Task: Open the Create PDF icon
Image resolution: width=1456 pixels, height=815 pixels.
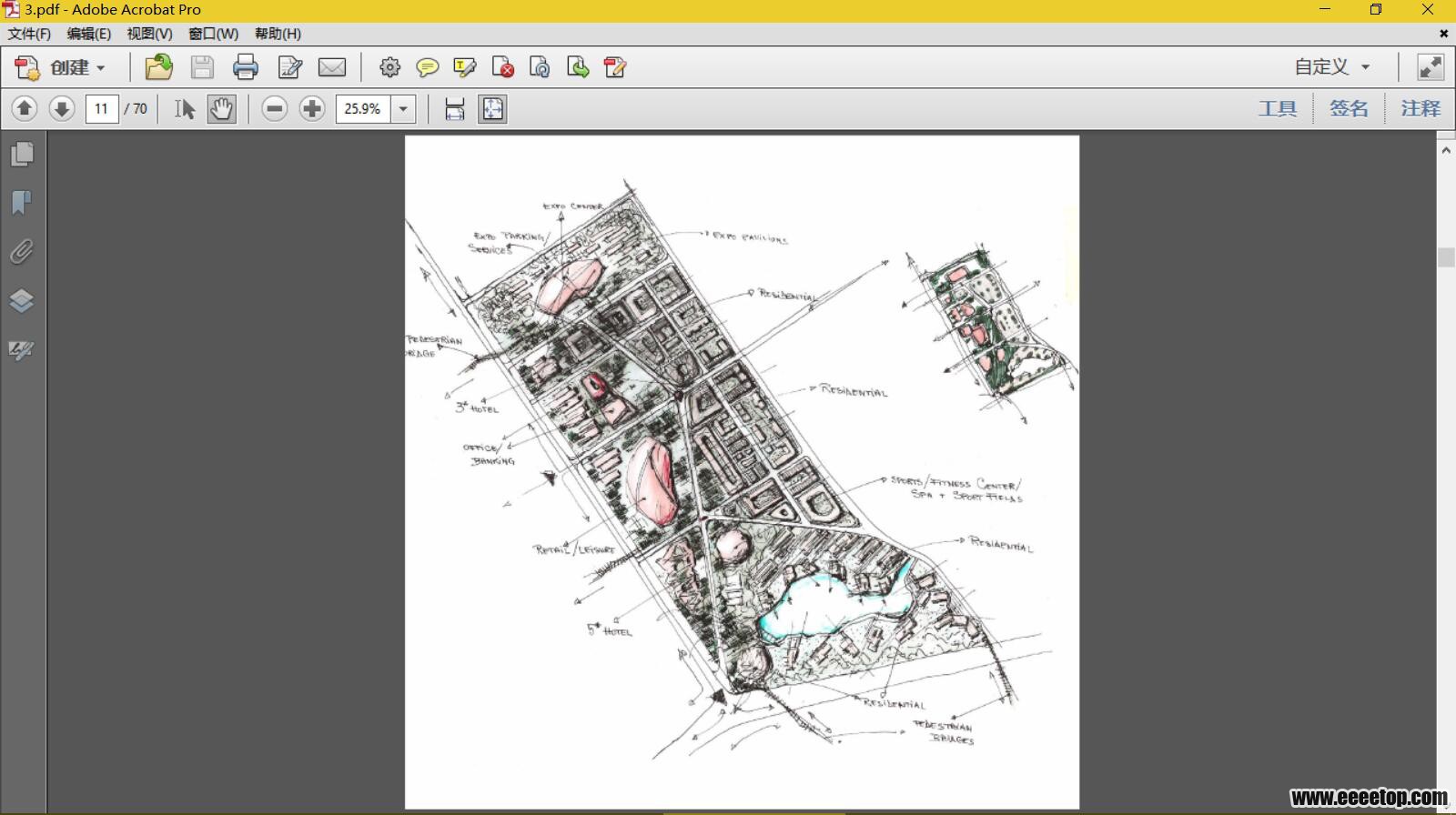Action: click(27, 67)
